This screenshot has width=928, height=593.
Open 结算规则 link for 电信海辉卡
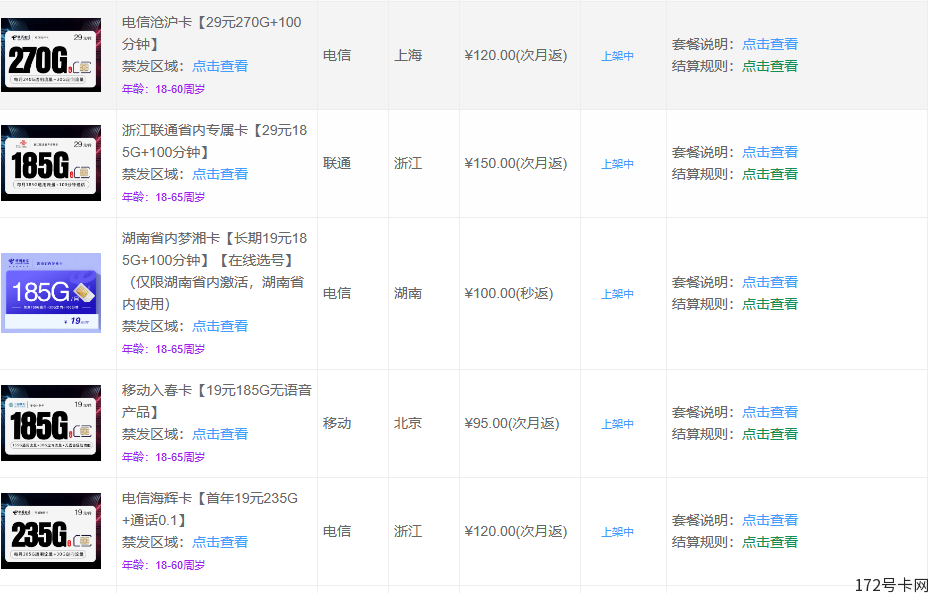pyautogui.click(x=770, y=542)
